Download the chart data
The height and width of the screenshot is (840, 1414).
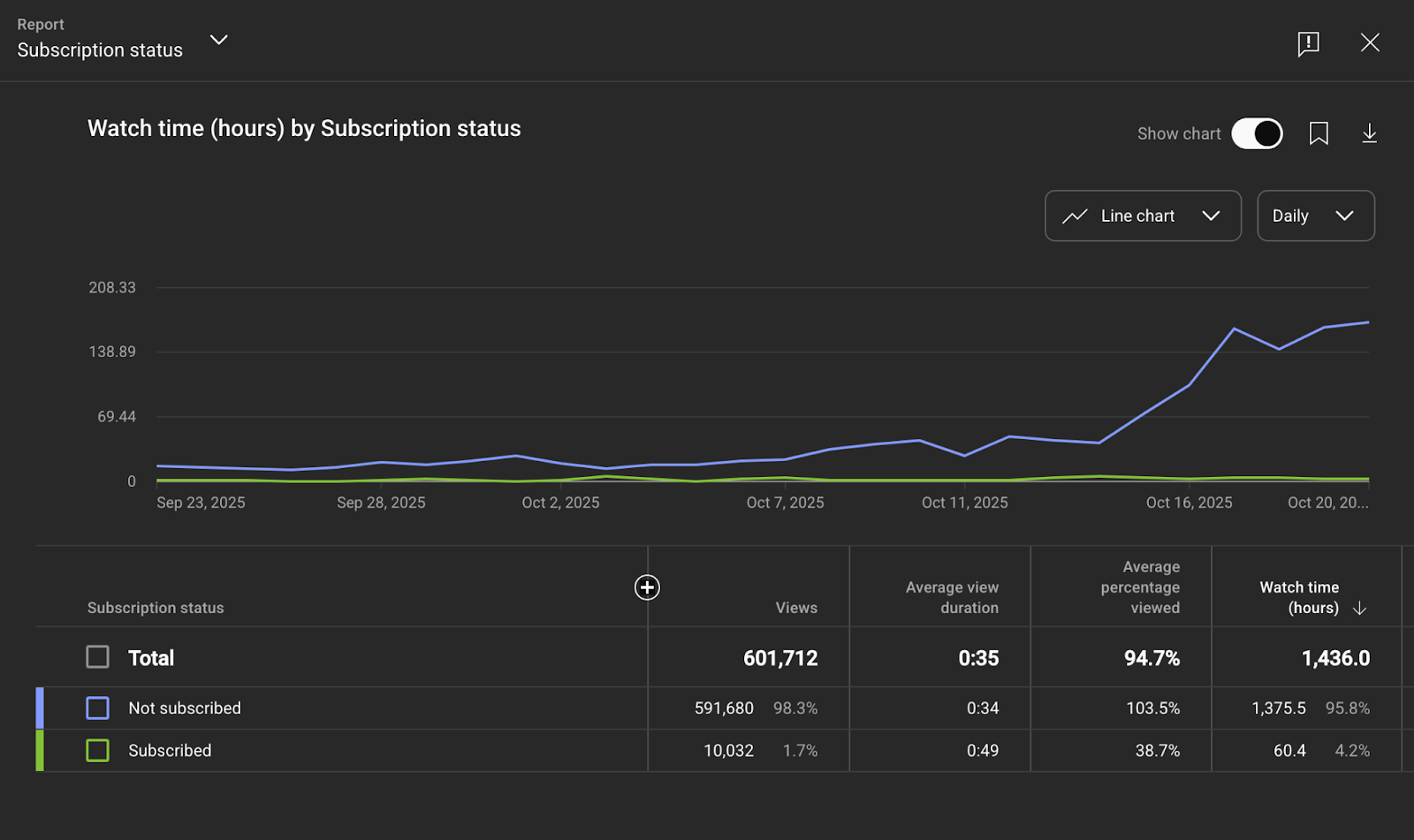click(1369, 133)
